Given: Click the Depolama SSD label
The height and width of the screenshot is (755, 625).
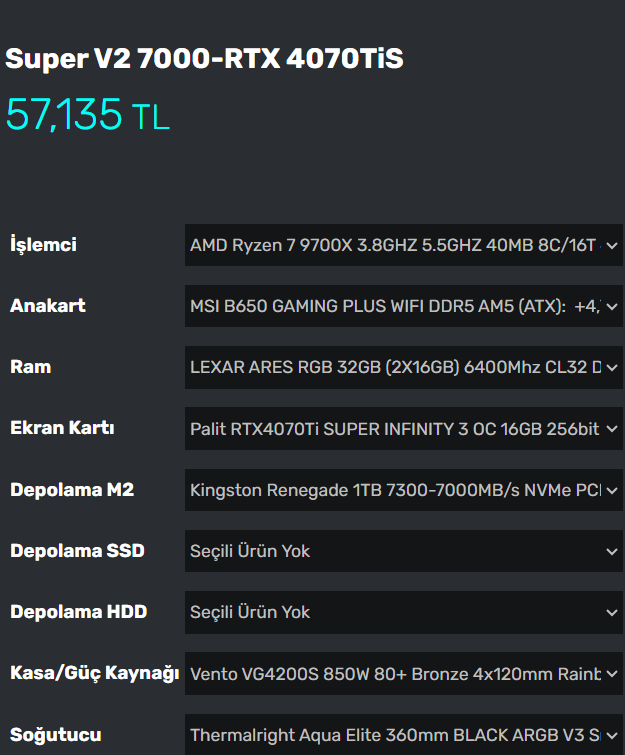Looking at the screenshot, I should 77,551.
